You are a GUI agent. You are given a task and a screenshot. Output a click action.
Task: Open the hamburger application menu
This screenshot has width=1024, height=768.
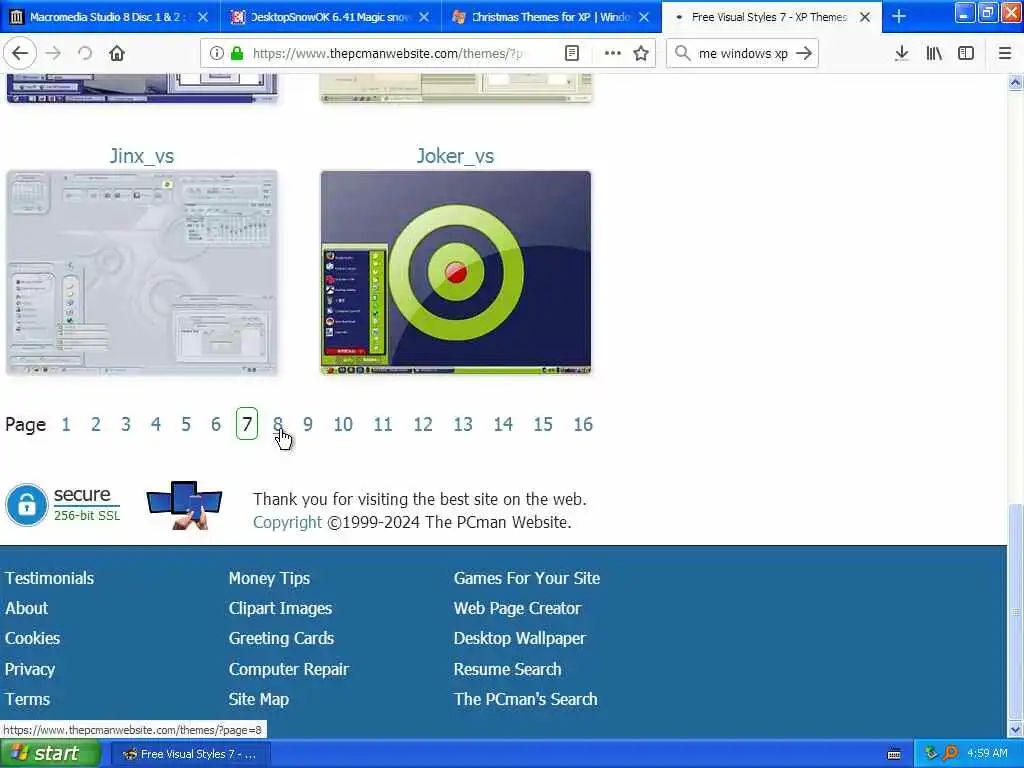[1005, 53]
